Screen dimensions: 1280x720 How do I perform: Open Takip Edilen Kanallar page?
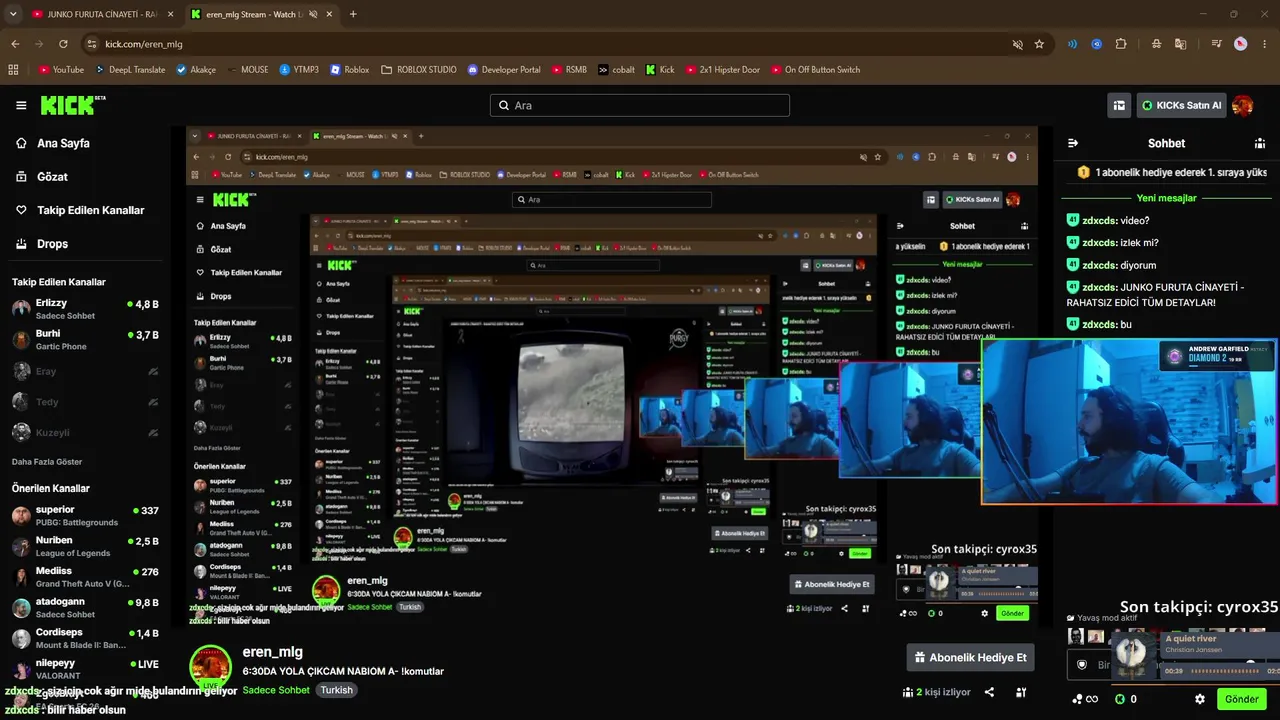pos(80,210)
